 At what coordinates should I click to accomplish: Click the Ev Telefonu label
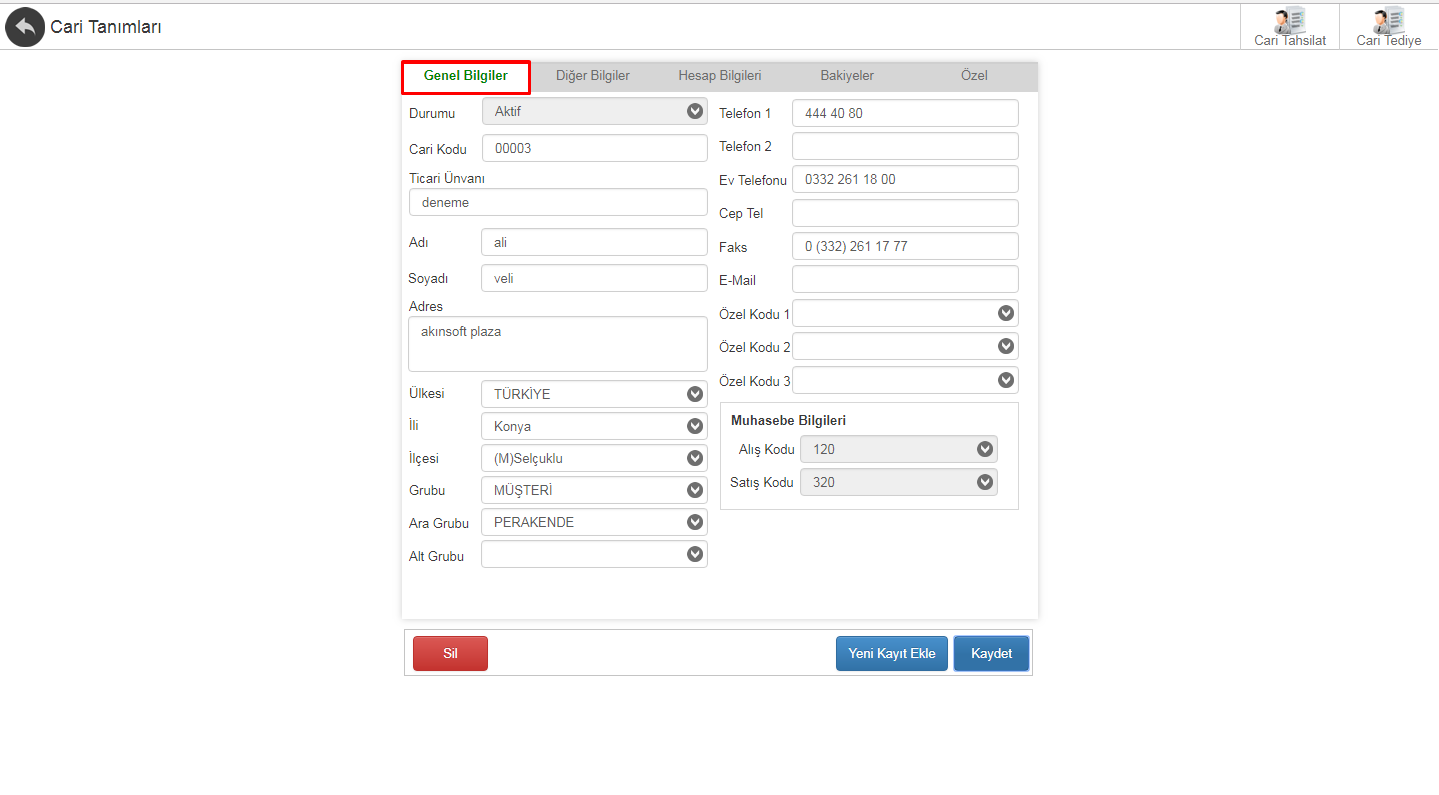(753, 180)
